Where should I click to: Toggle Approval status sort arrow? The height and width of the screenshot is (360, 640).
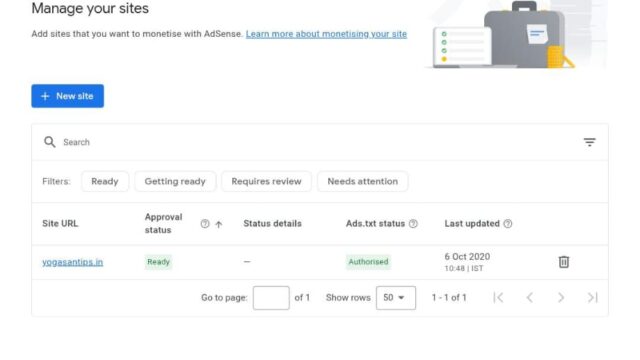tap(219, 224)
